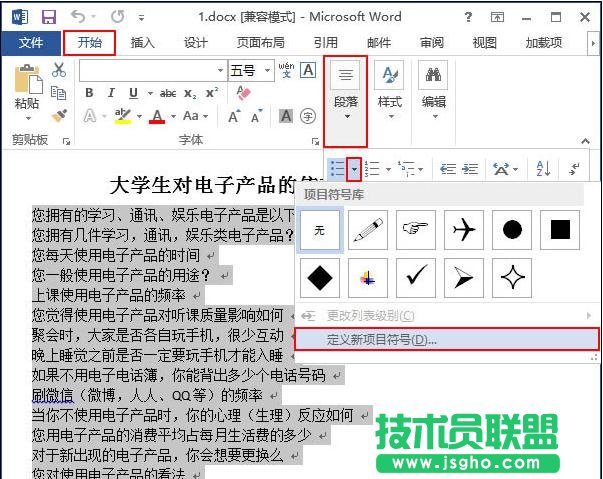Click the Save icon in title bar

49,17
